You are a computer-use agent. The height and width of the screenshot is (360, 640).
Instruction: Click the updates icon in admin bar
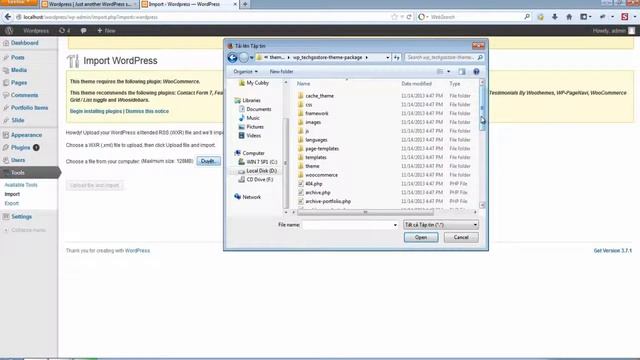click(x=64, y=31)
